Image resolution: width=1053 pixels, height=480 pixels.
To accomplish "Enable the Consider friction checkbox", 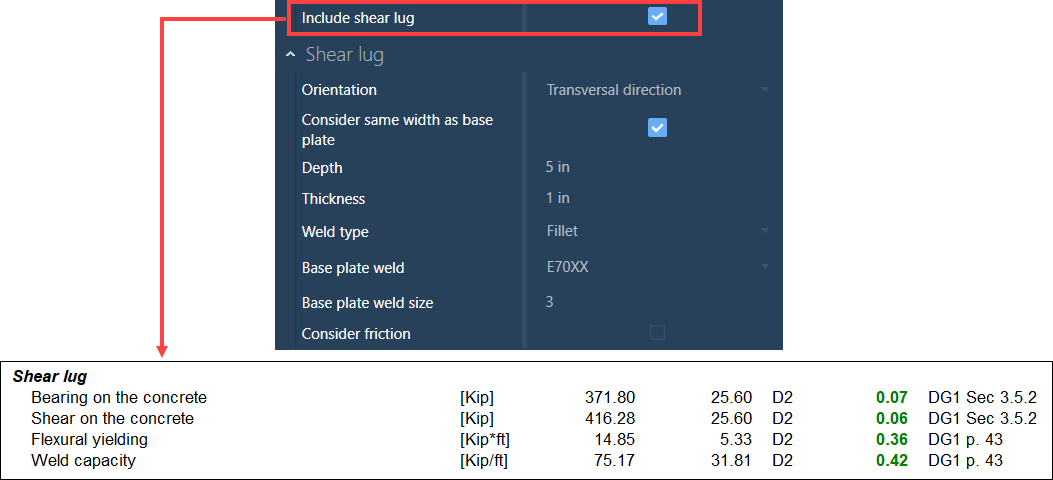I will (657, 333).
